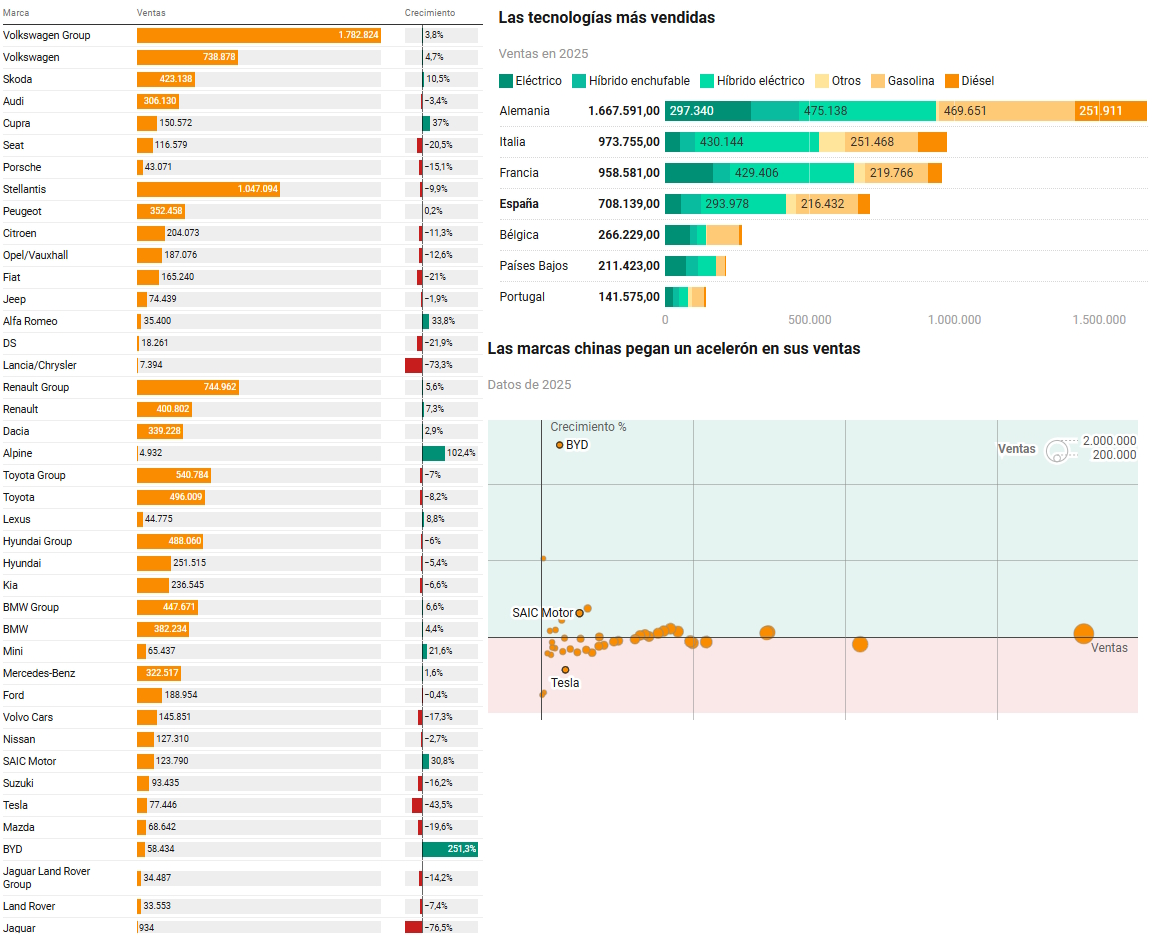This screenshot has height=938, width=1155.
Task: Click the Toyota 496.009 sales bar
Action: (x=171, y=497)
